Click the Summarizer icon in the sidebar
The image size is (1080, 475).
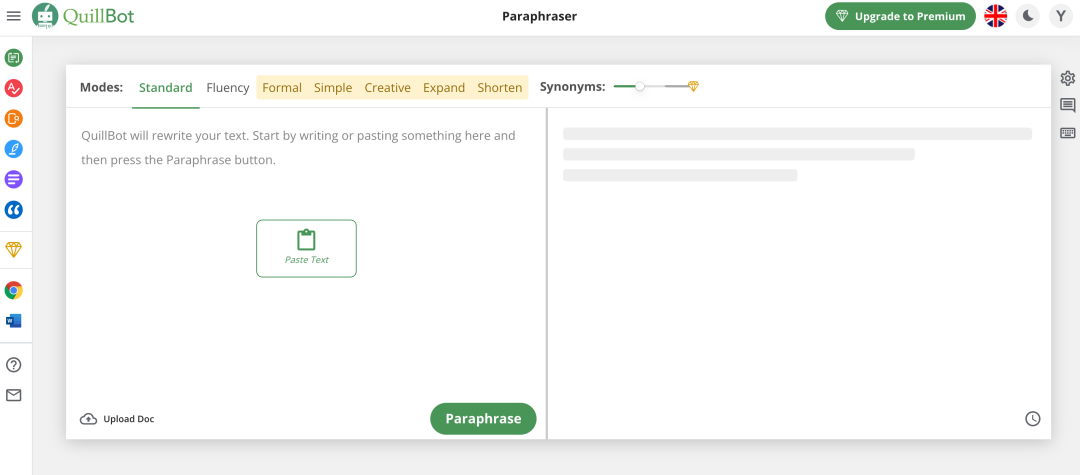coord(14,180)
